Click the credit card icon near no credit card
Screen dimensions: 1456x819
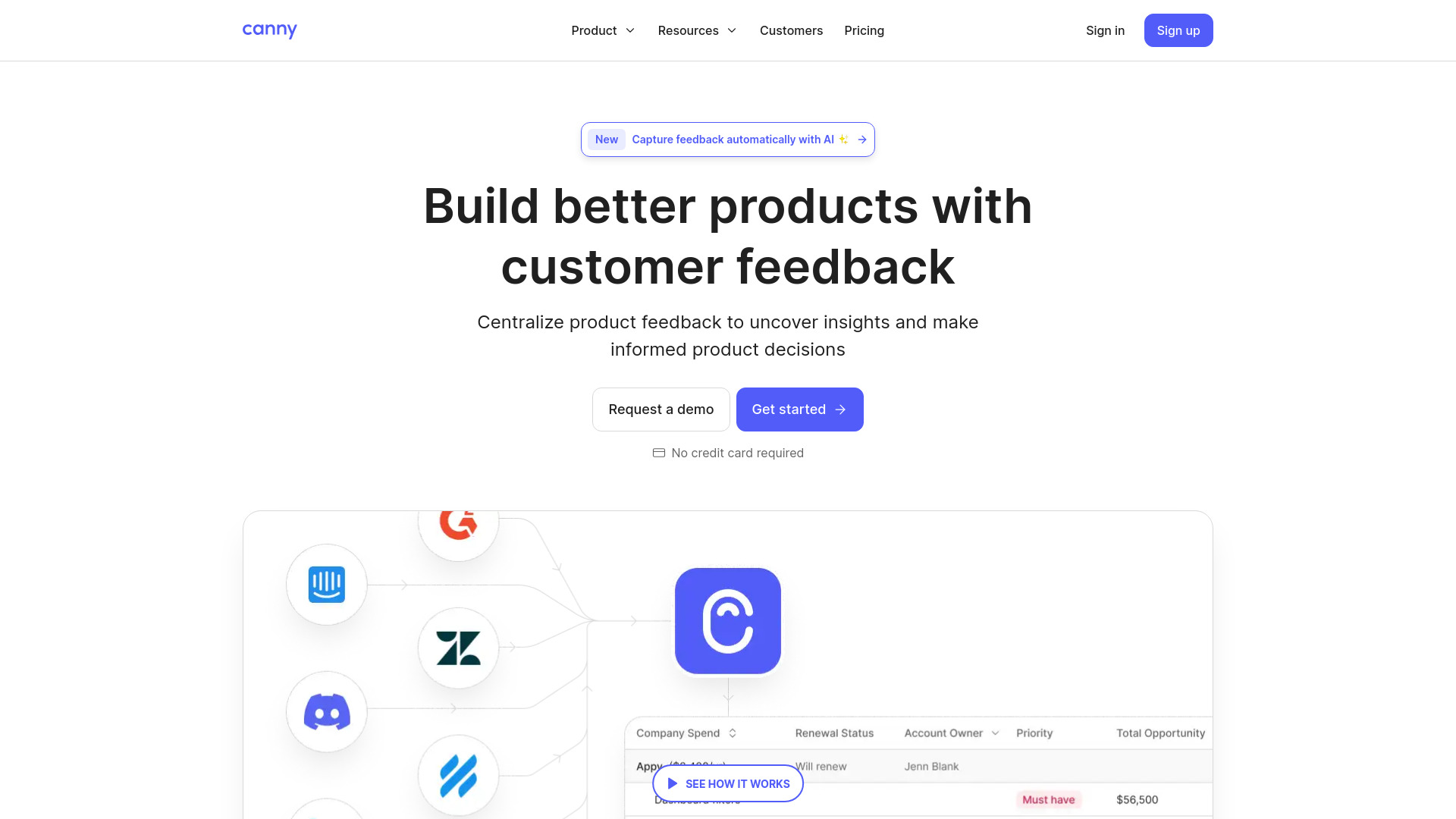pos(659,452)
